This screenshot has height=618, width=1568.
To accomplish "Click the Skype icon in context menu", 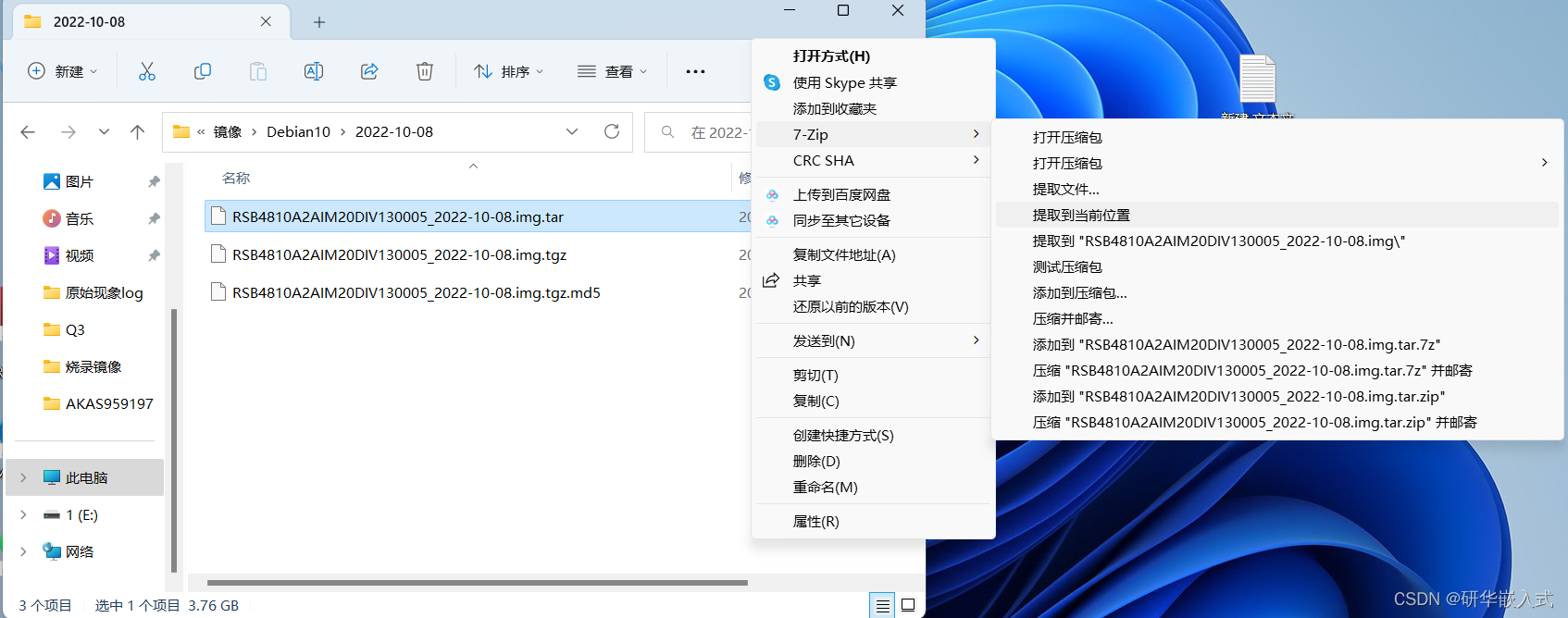I will click(x=772, y=82).
